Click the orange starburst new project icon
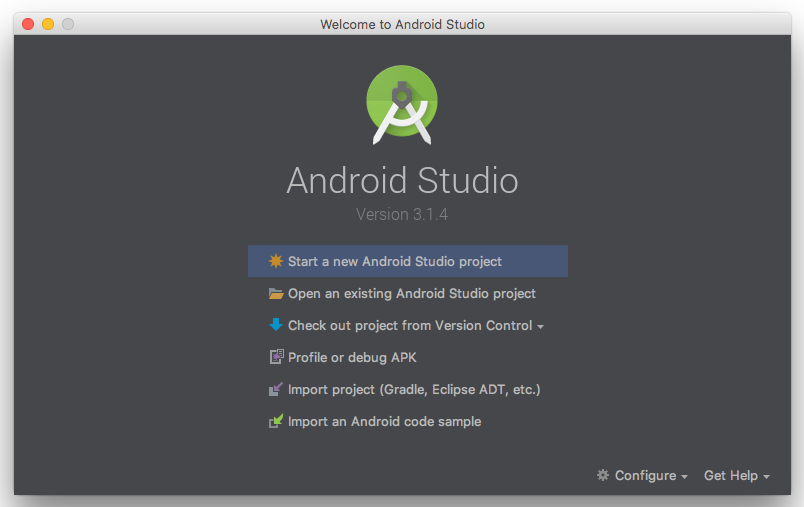This screenshot has width=804, height=507. [276, 261]
